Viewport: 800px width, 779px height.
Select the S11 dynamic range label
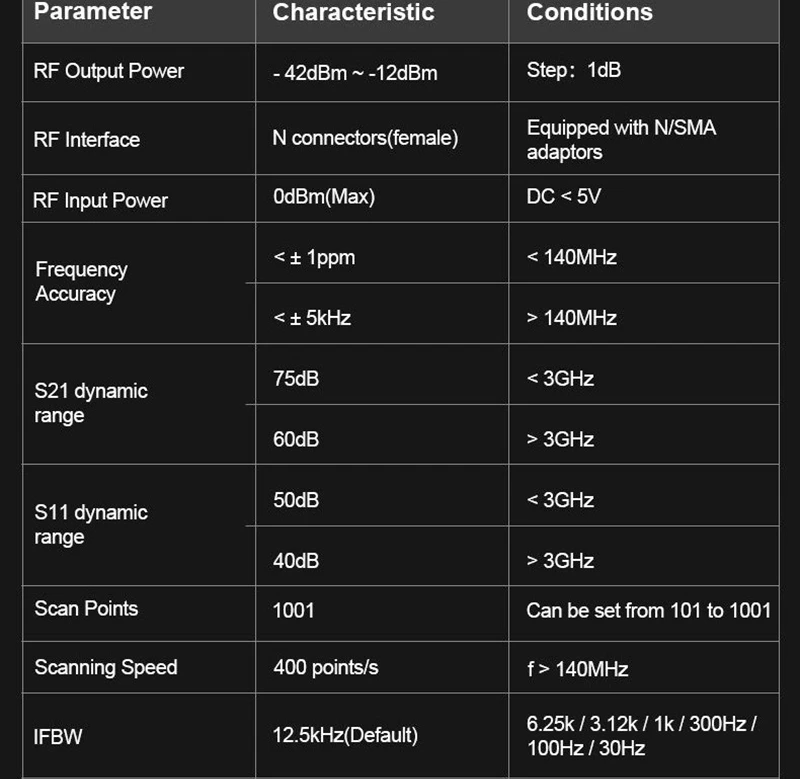(x=91, y=524)
